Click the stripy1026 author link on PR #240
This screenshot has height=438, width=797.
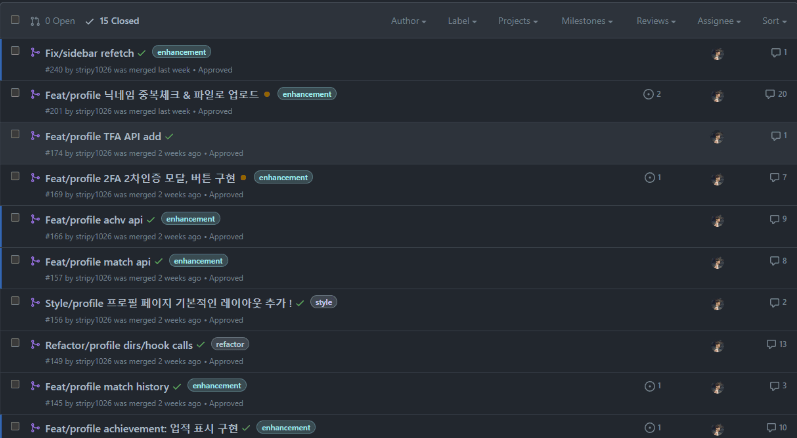click(x=94, y=70)
